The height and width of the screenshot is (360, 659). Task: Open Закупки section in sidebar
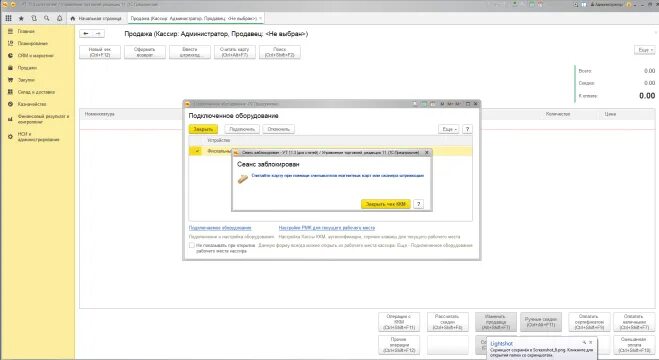(x=26, y=80)
